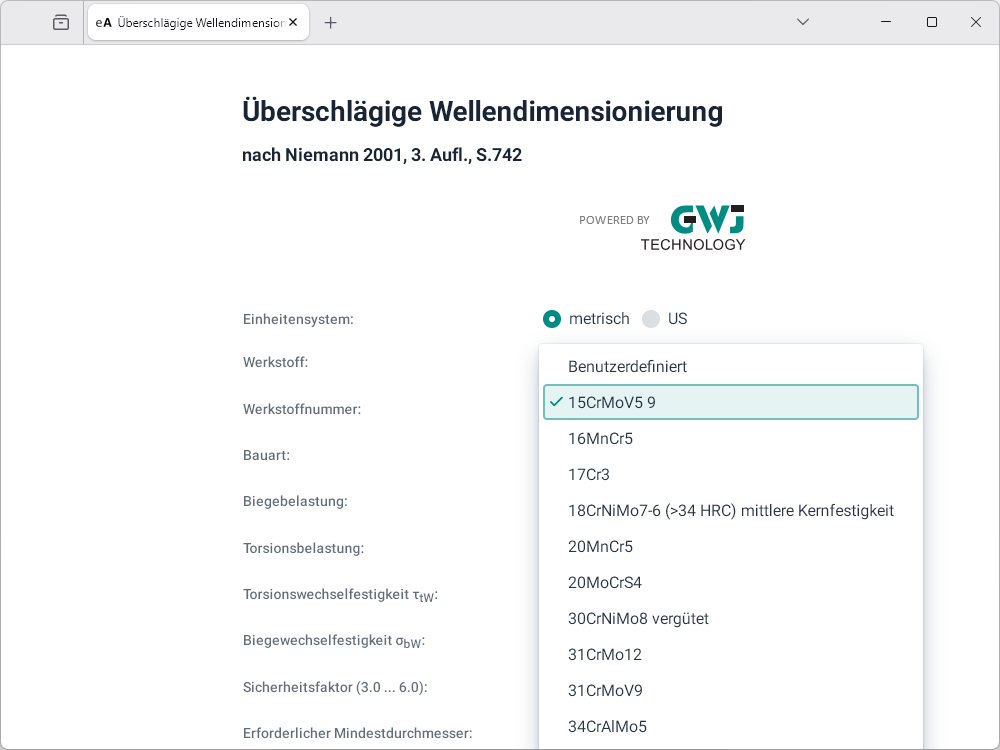
Task: Click the tab history icon in title bar
Action: (x=61, y=22)
